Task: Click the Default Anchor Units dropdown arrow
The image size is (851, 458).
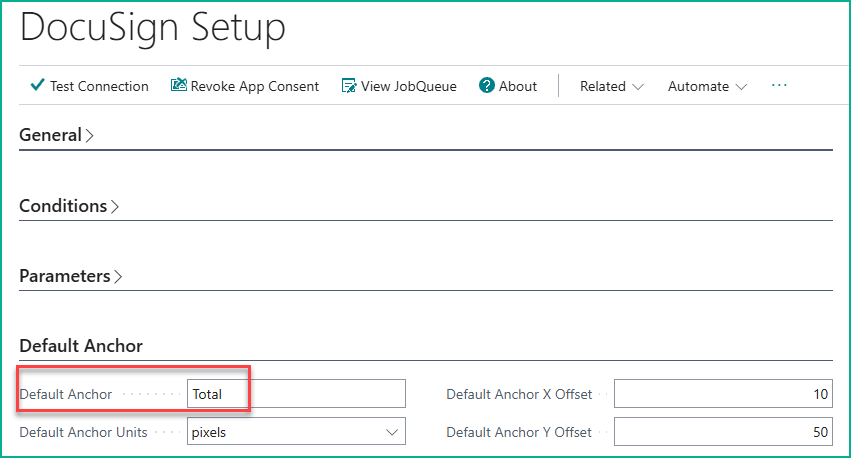Action: pos(392,432)
